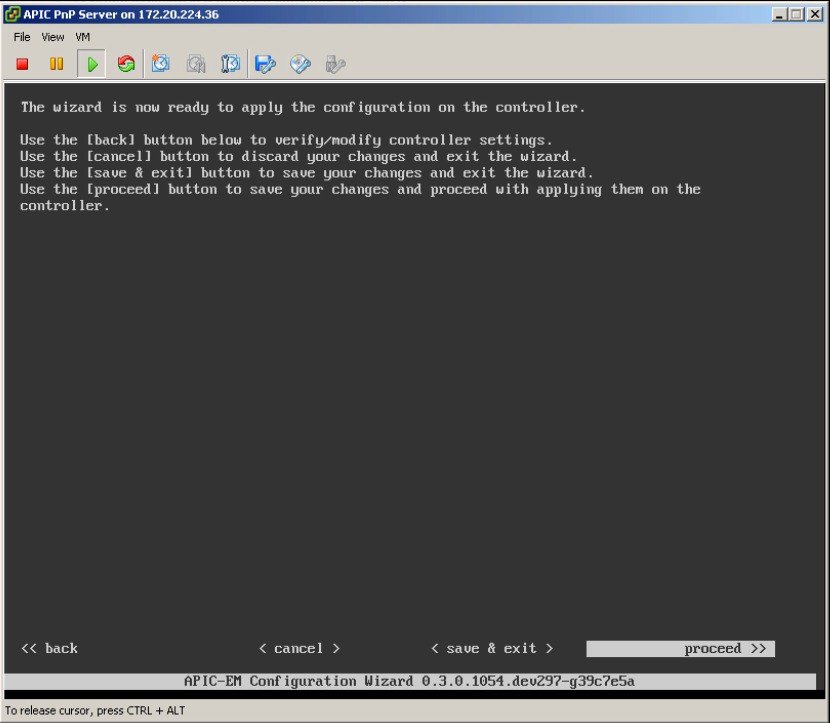Minimize the APIC PnP Server window

coord(779,14)
